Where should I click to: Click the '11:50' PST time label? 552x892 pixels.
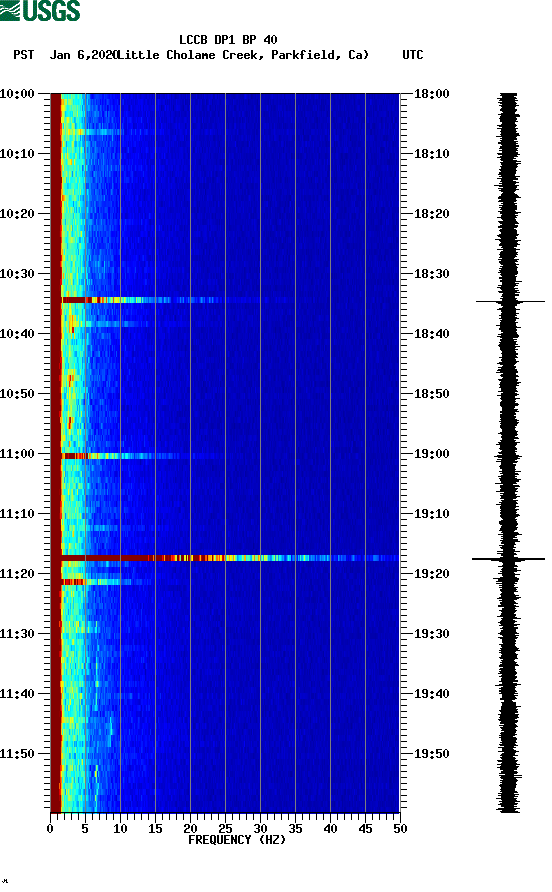[x=18, y=754]
